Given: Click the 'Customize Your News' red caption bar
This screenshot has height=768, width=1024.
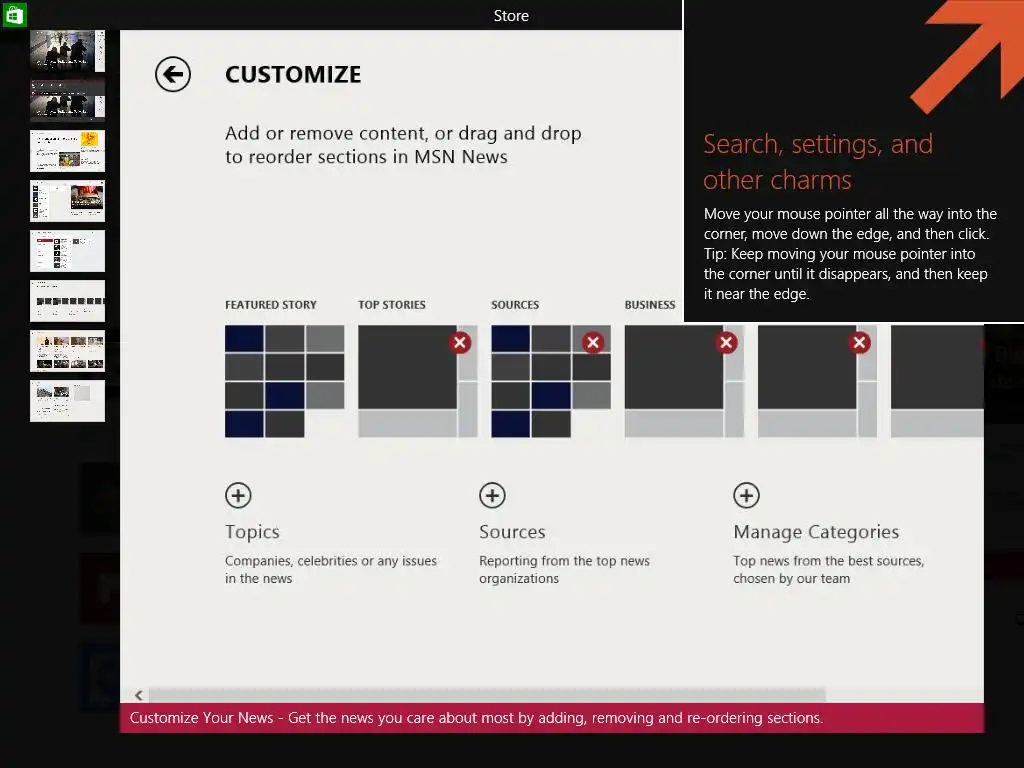Looking at the screenshot, I should pyautogui.click(x=552, y=718).
